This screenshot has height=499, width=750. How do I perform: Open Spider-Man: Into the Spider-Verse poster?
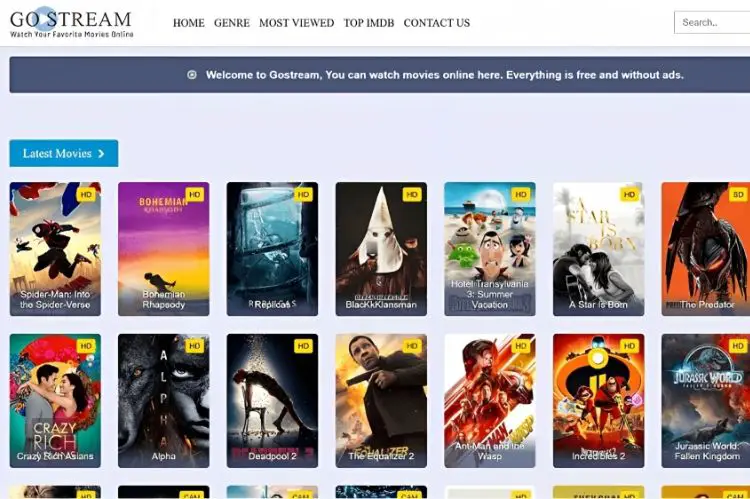click(x=55, y=249)
